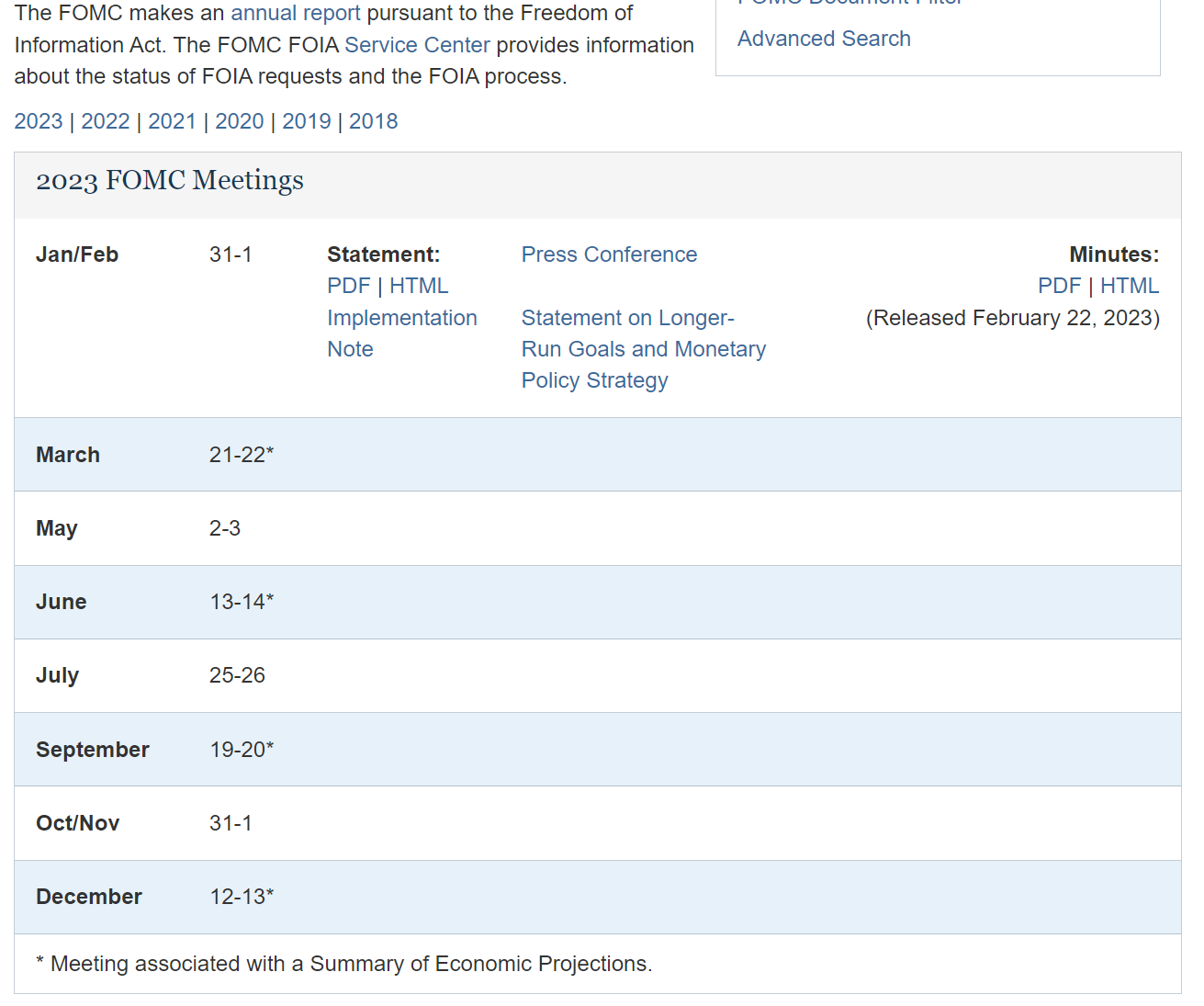Open the Jan/Feb Statement PDF
Viewport: 1204px width, 1006px height.
pos(349,286)
